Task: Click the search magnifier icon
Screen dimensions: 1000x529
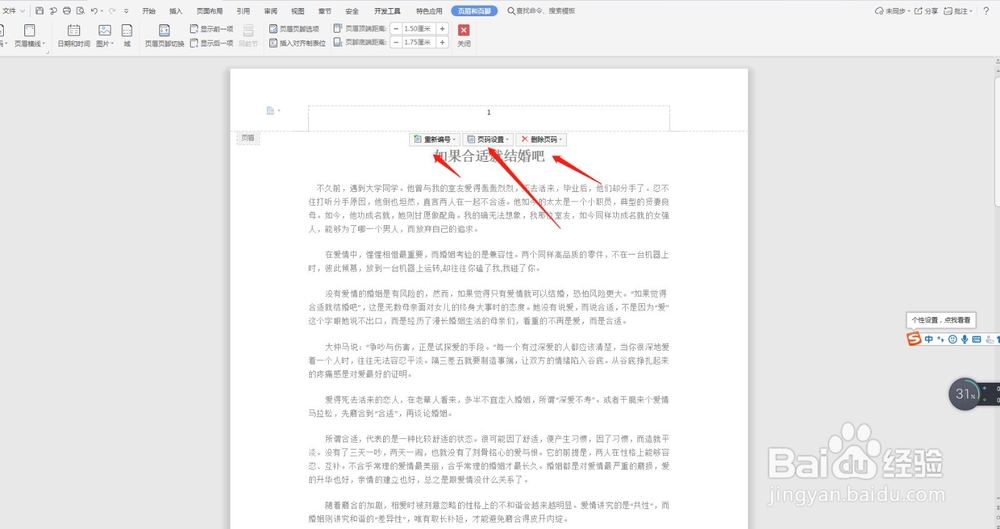Action: click(x=511, y=11)
